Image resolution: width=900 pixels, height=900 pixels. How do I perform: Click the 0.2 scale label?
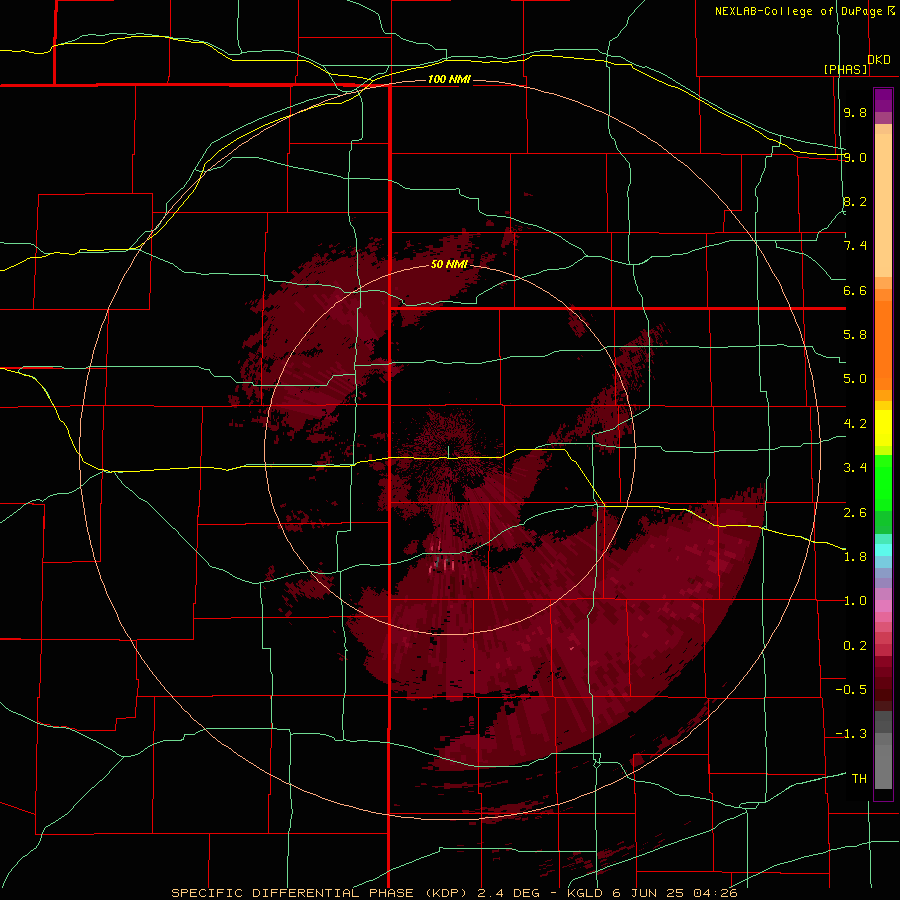pos(855,646)
